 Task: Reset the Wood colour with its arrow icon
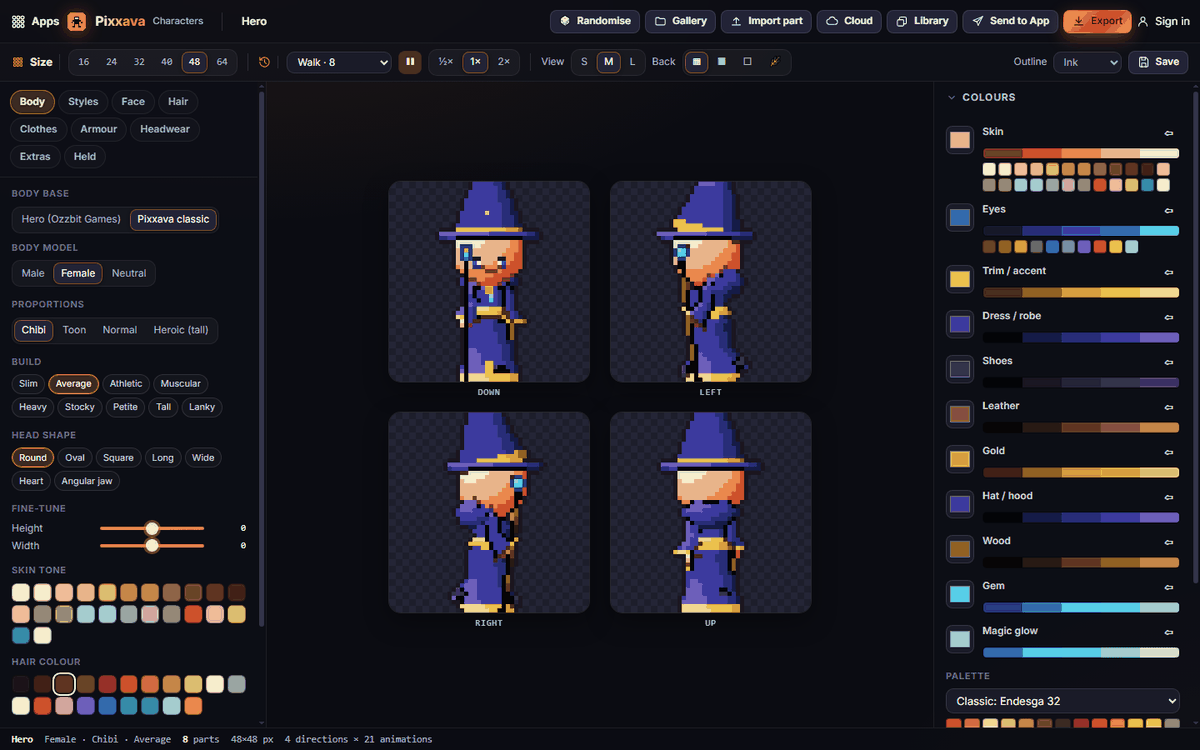click(x=1168, y=541)
